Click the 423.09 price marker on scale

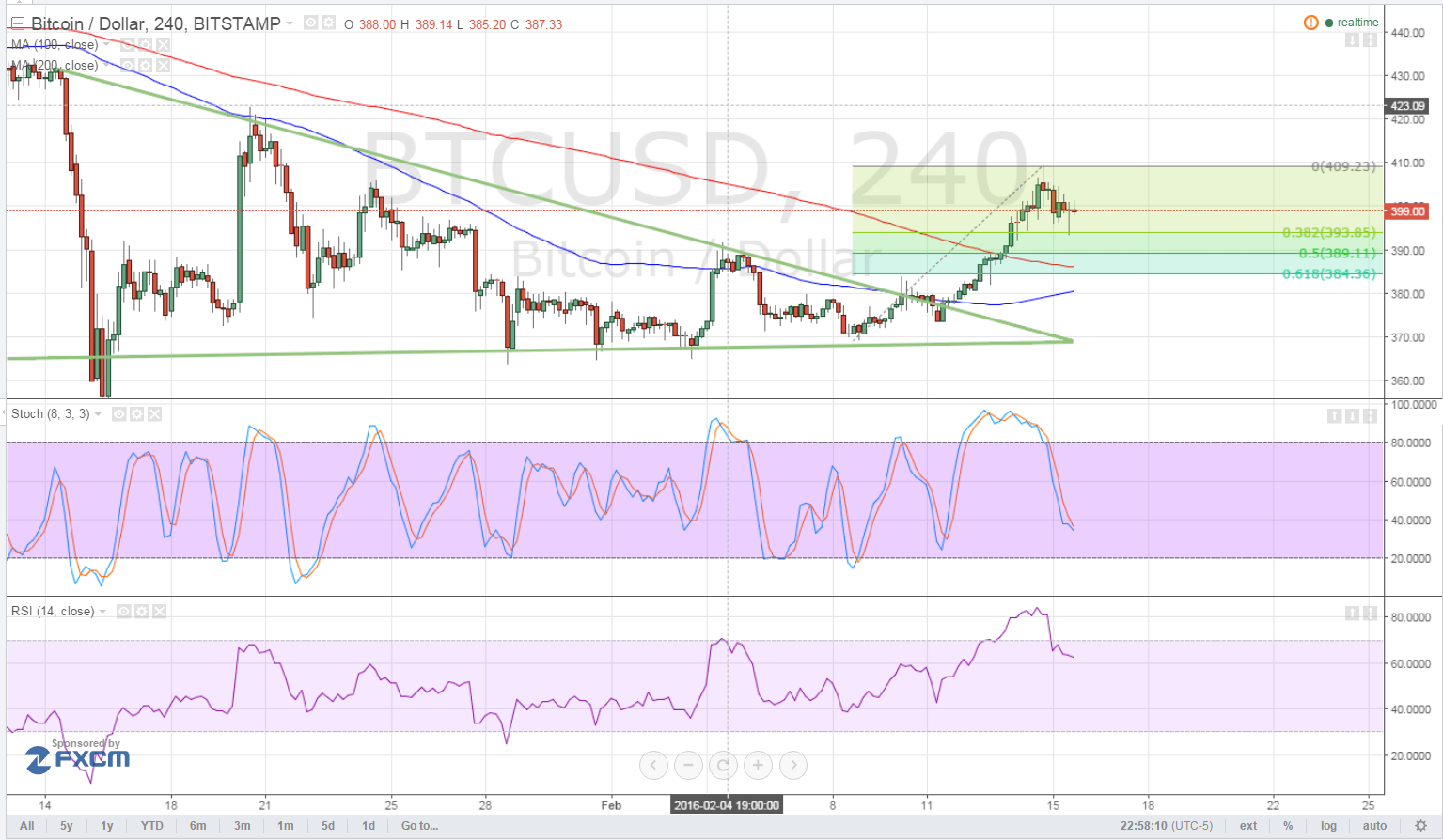(1407, 106)
